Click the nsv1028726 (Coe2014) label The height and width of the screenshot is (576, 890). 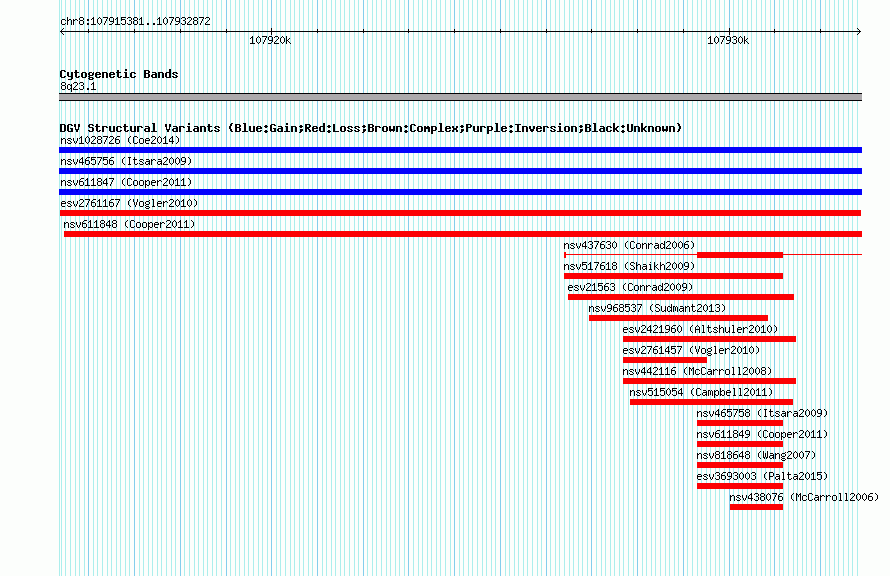tap(120, 140)
